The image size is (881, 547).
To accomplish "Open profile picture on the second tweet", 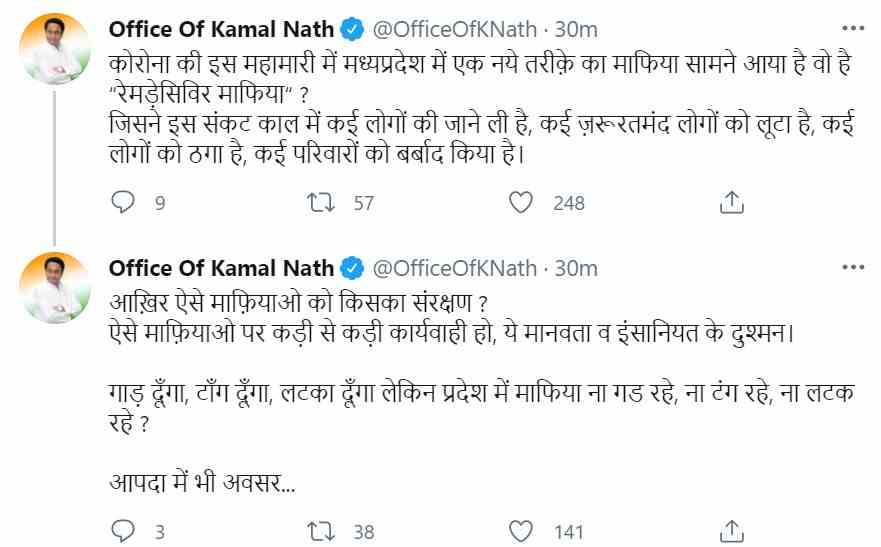I will click(x=55, y=288).
